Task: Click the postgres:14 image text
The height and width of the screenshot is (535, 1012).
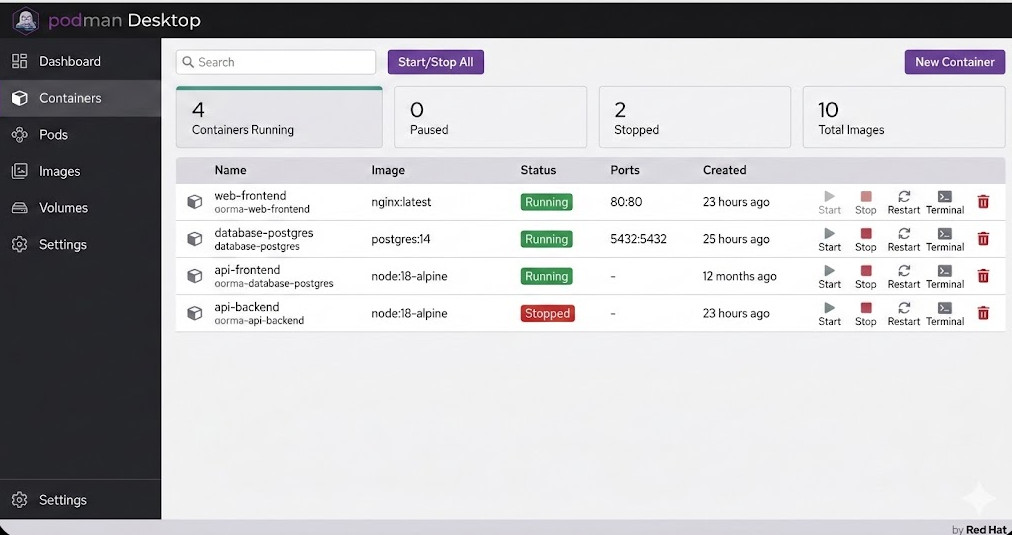Action: point(400,239)
